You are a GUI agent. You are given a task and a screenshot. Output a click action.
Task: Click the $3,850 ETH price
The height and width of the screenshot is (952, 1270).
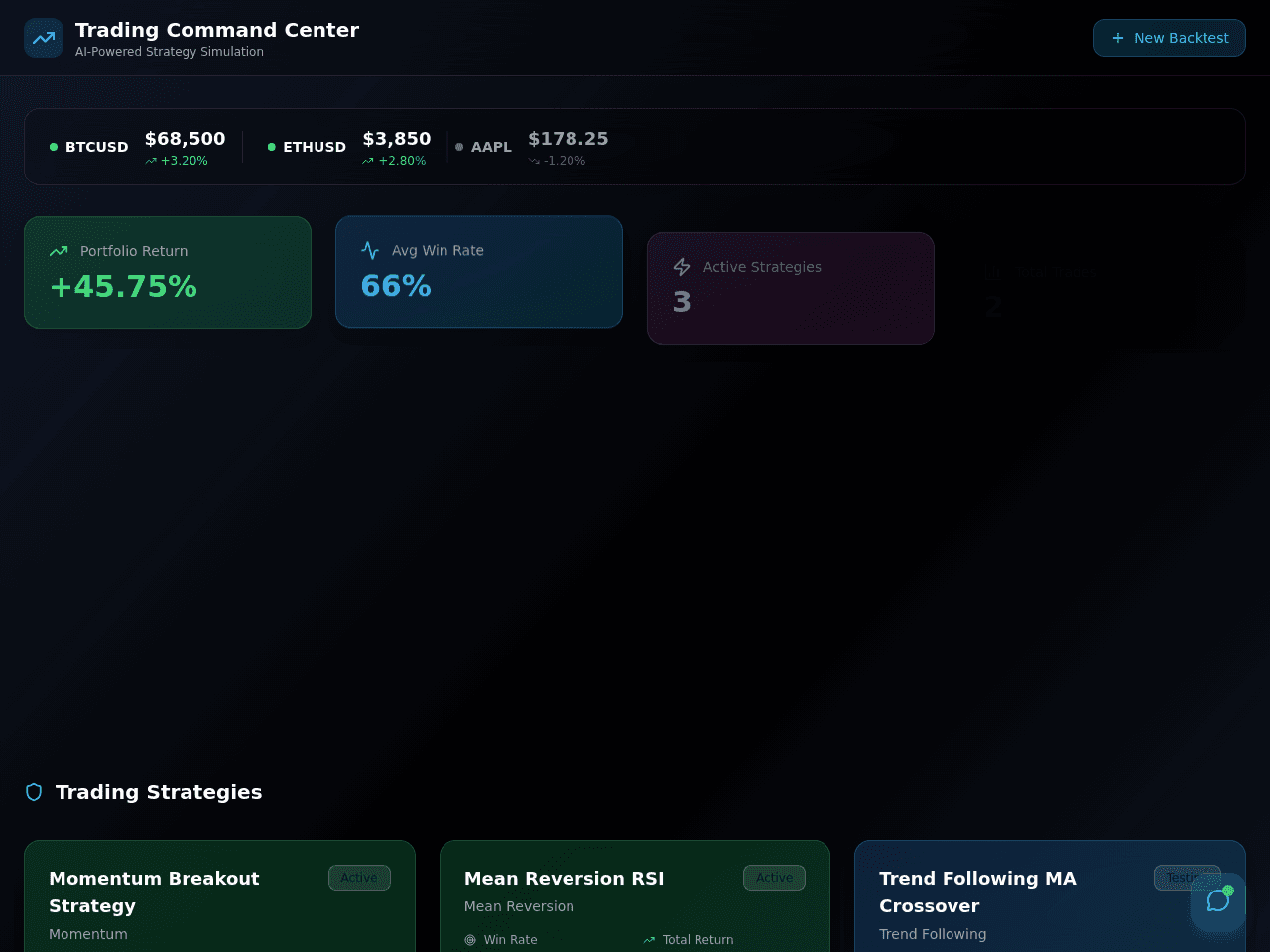397,139
